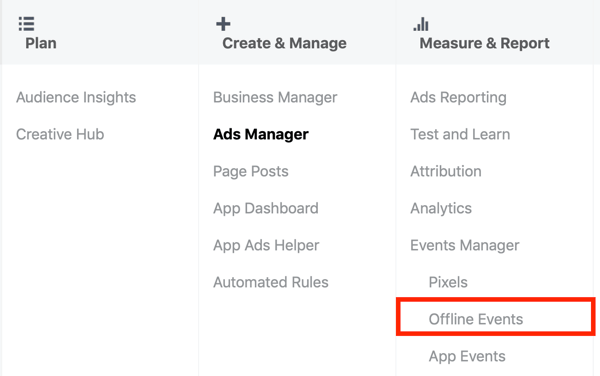This screenshot has width=600, height=376.
Task: Select Pixels under Events Manager
Action: coord(448,282)
